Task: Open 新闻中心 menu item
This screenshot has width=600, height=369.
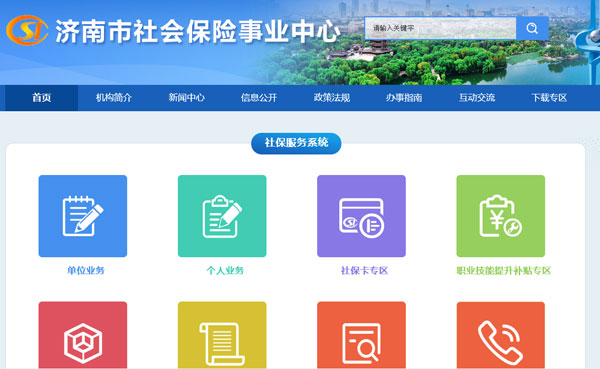Action: (x=187, y=98)
